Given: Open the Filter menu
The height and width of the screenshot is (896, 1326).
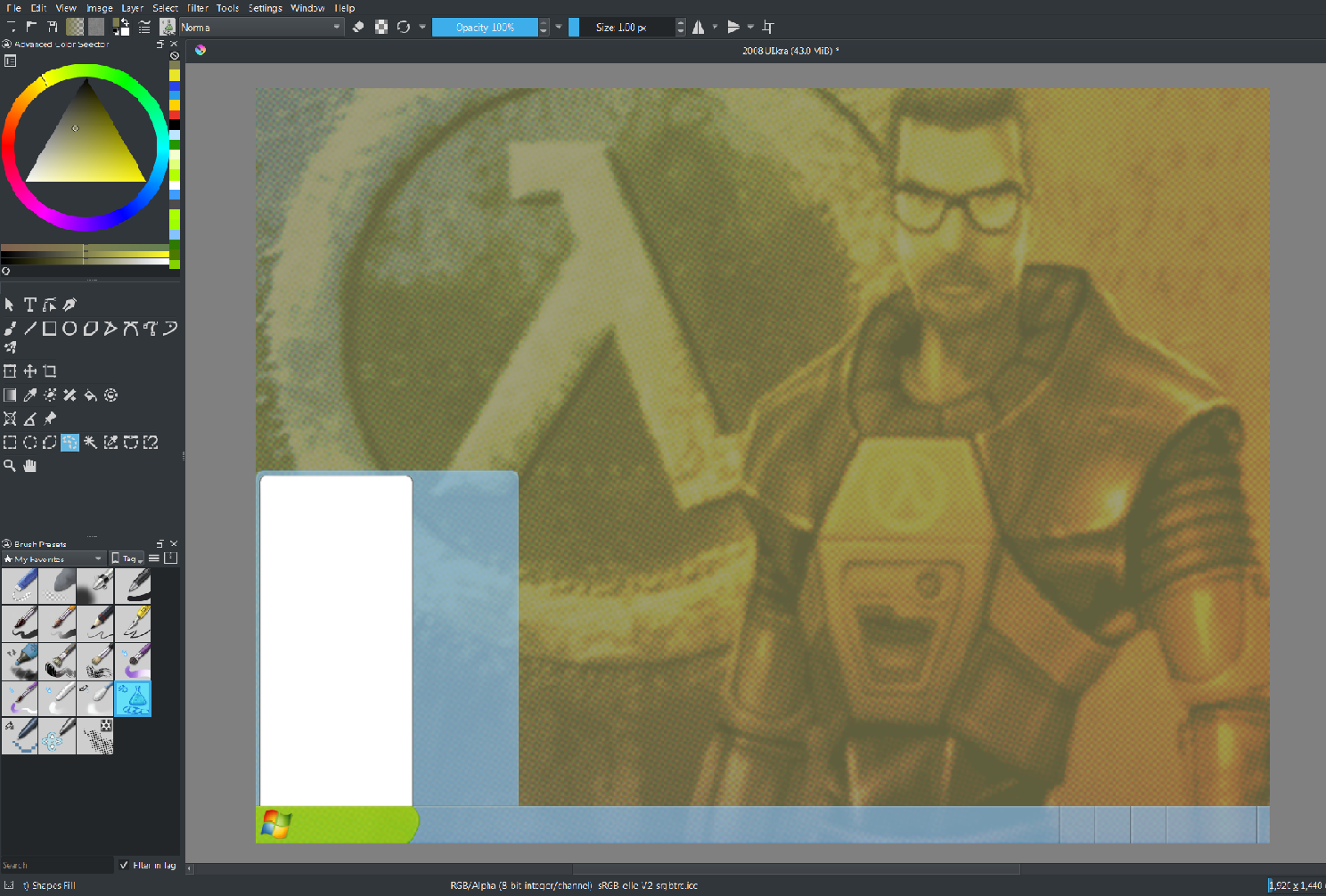Looking at the screenshot, I should [x=198, y=8].
